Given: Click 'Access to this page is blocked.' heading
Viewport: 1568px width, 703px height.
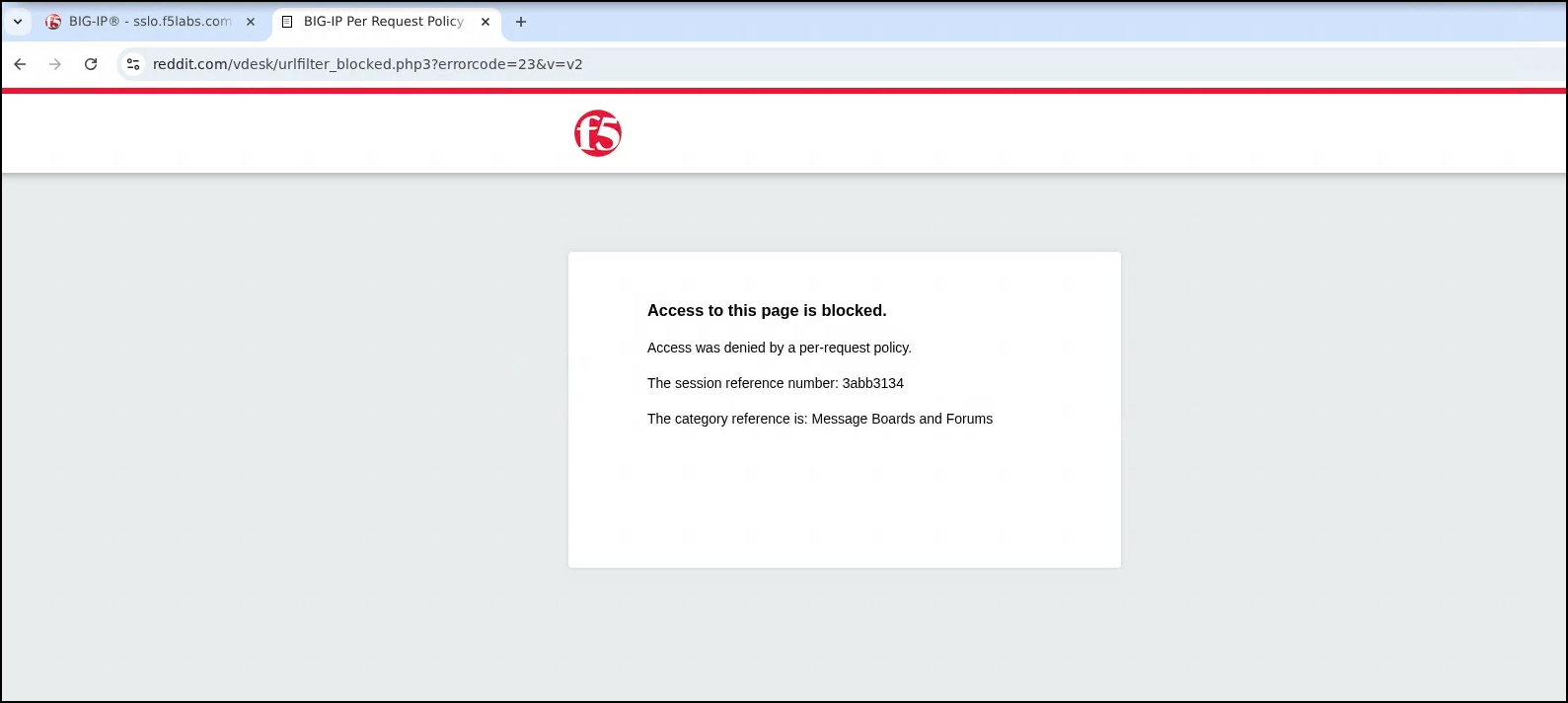Looking at the screenshot, I should click(767, 310).
